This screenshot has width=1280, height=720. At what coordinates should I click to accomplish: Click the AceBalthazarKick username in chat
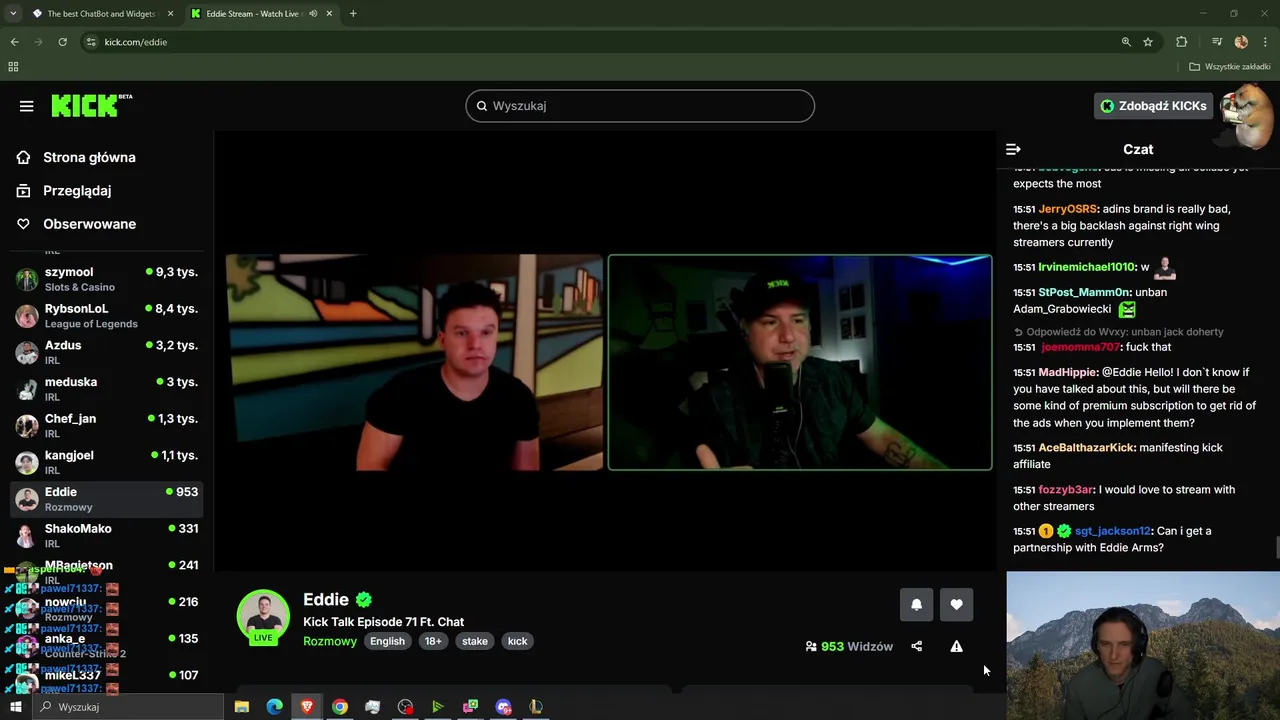pyautogui.click(x=1087, y=448)
